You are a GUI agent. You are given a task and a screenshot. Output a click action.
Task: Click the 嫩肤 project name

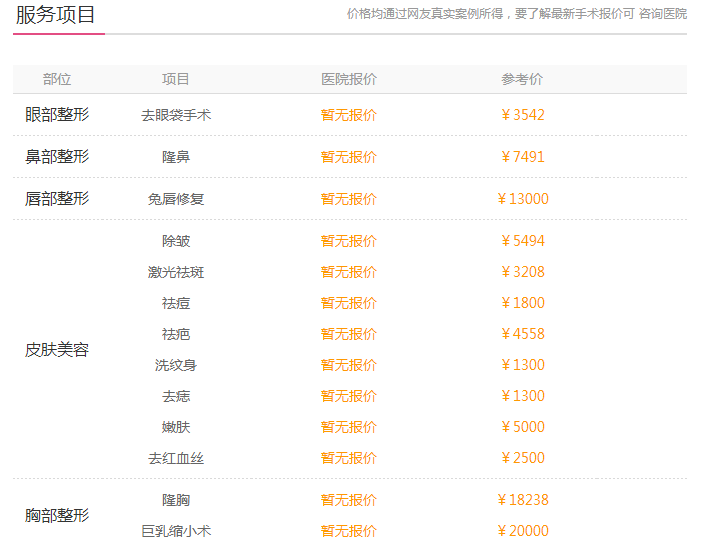point(176,427)
